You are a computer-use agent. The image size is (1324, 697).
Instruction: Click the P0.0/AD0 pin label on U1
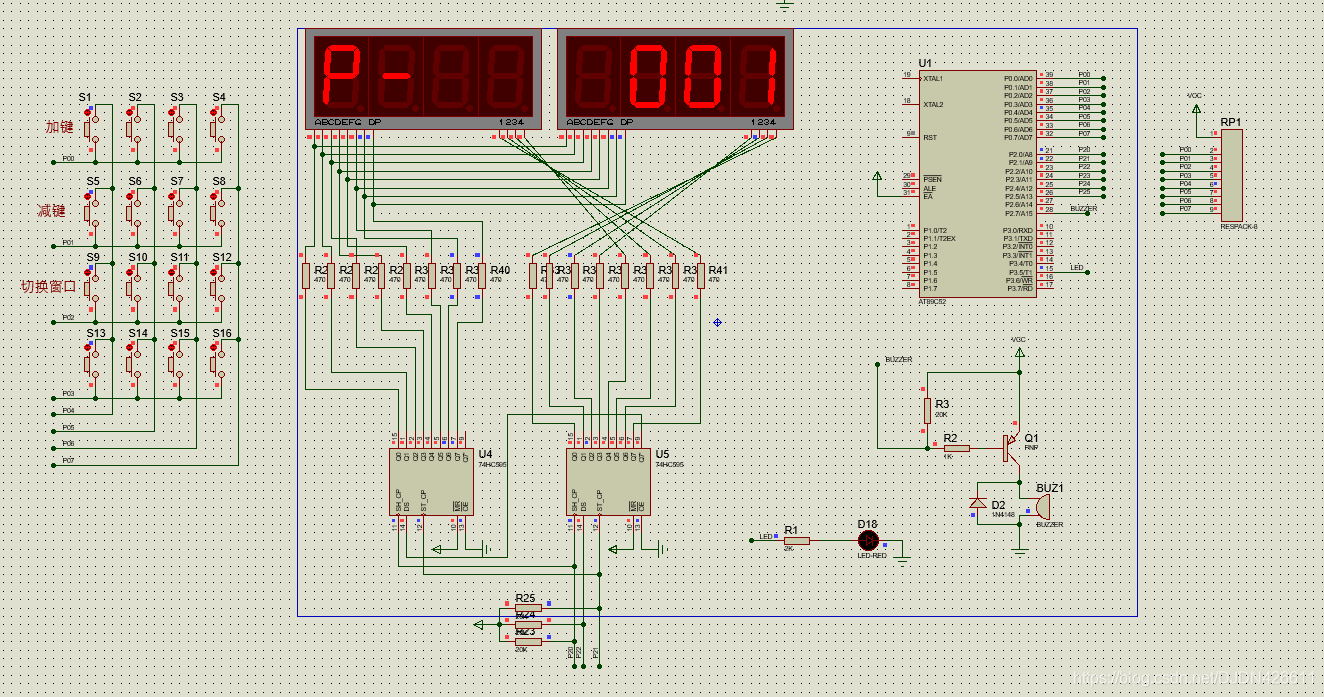pyautogui.click(x=1018, y=78)
